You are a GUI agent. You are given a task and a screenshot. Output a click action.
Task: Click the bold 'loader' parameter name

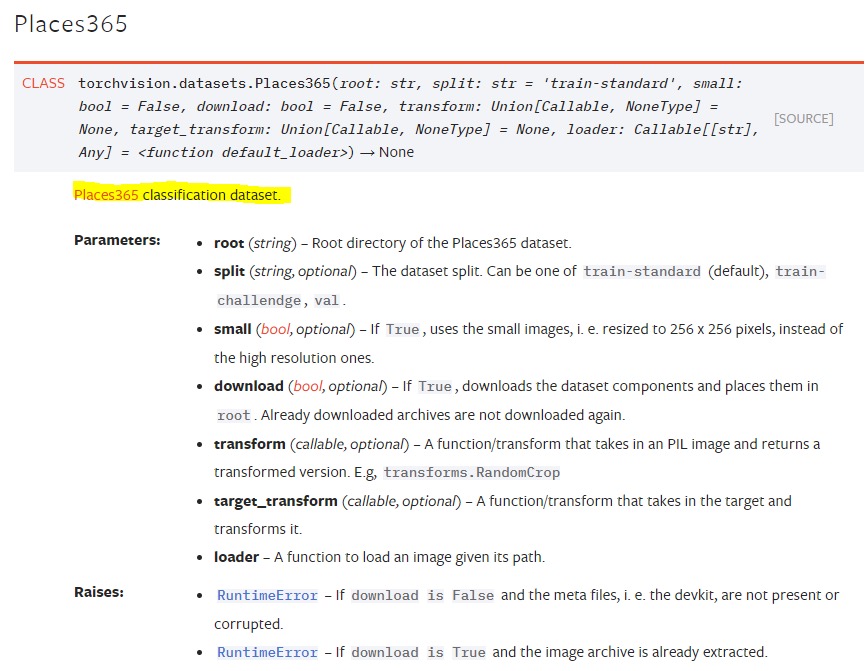point(237,557)
